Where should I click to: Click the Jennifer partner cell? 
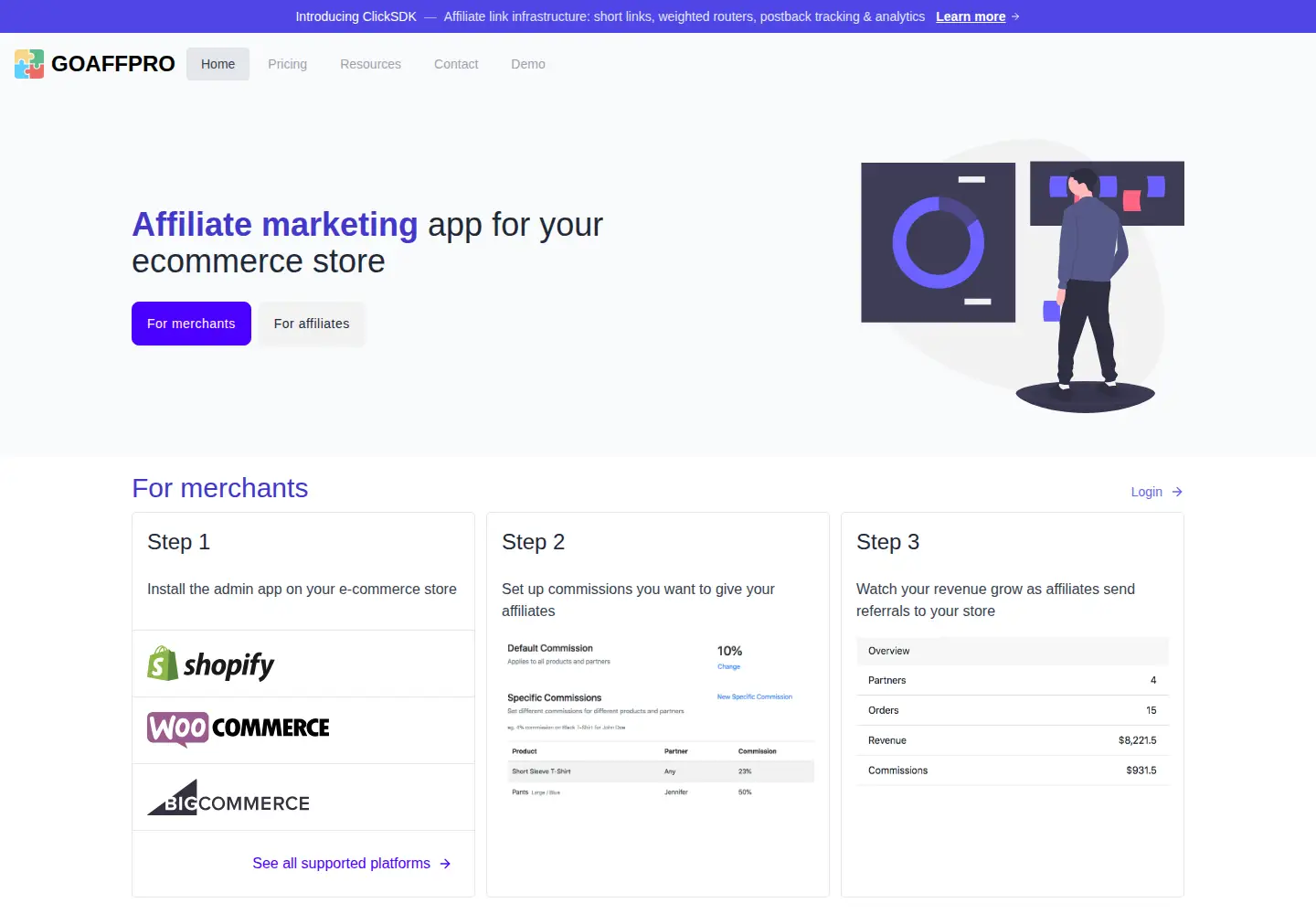click(x=676, y=792)
